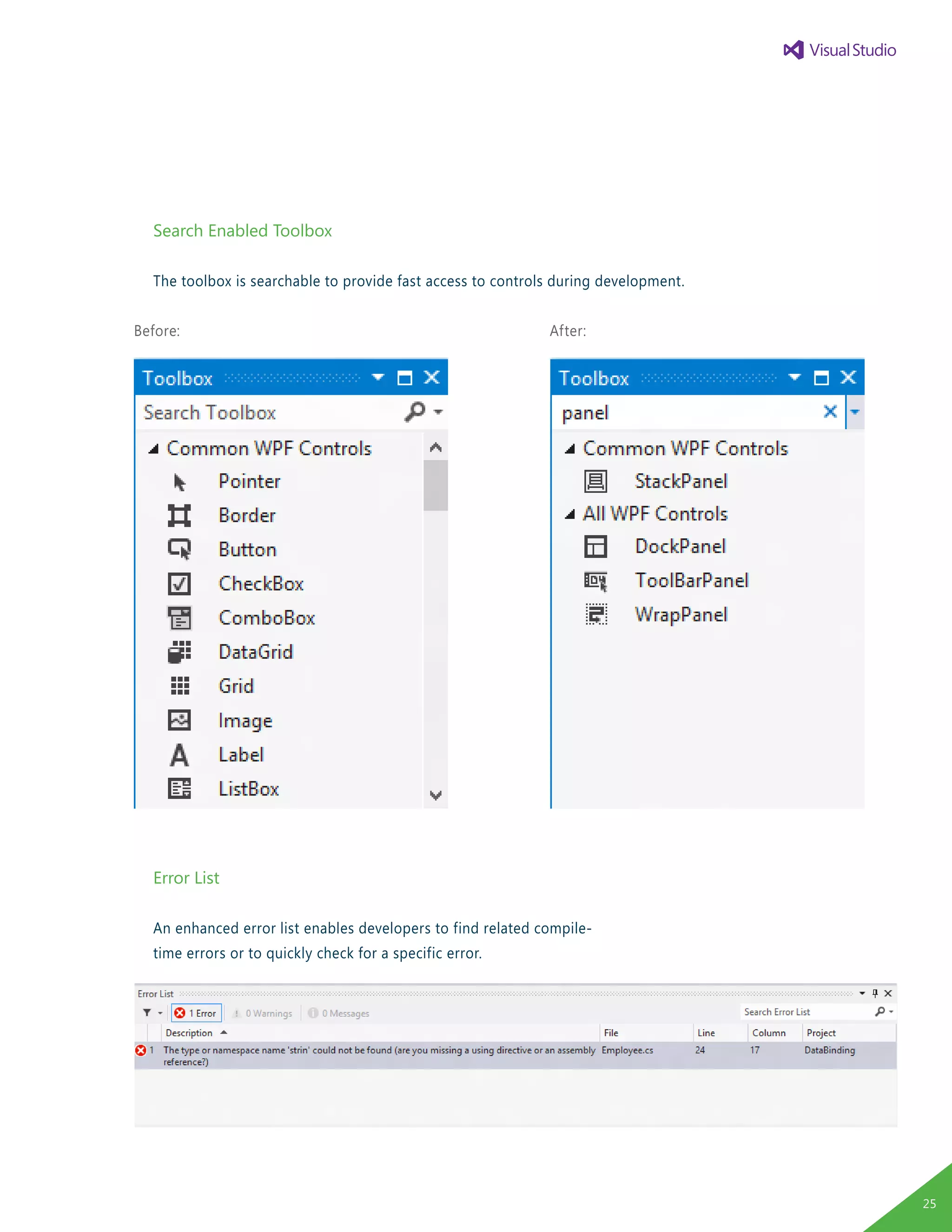Close the Error List panel
Viewport: 952px width, 1232px height.
tap(888, 994)
